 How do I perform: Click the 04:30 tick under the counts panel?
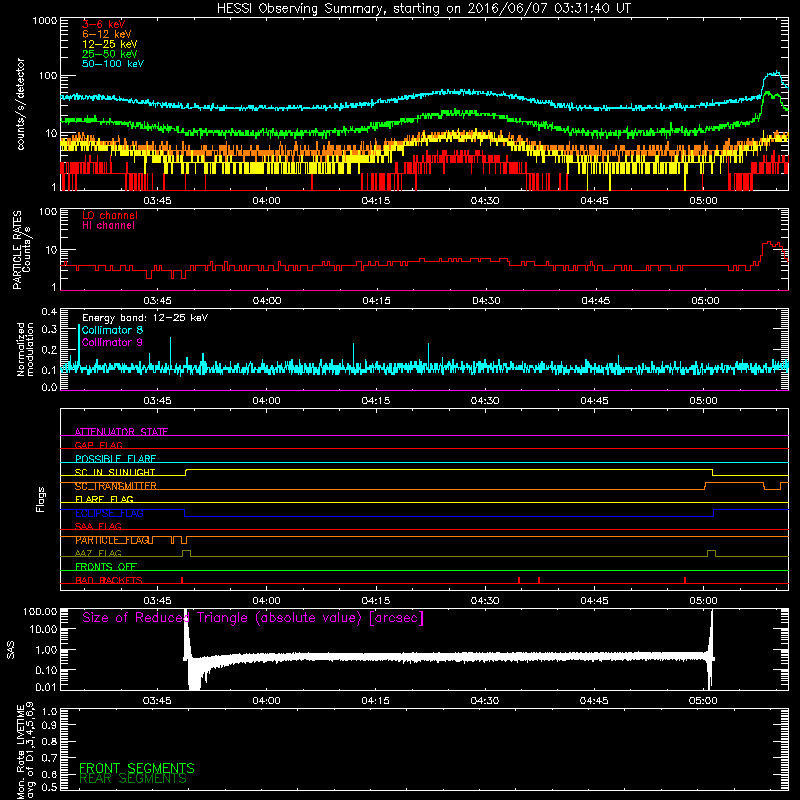485,201
